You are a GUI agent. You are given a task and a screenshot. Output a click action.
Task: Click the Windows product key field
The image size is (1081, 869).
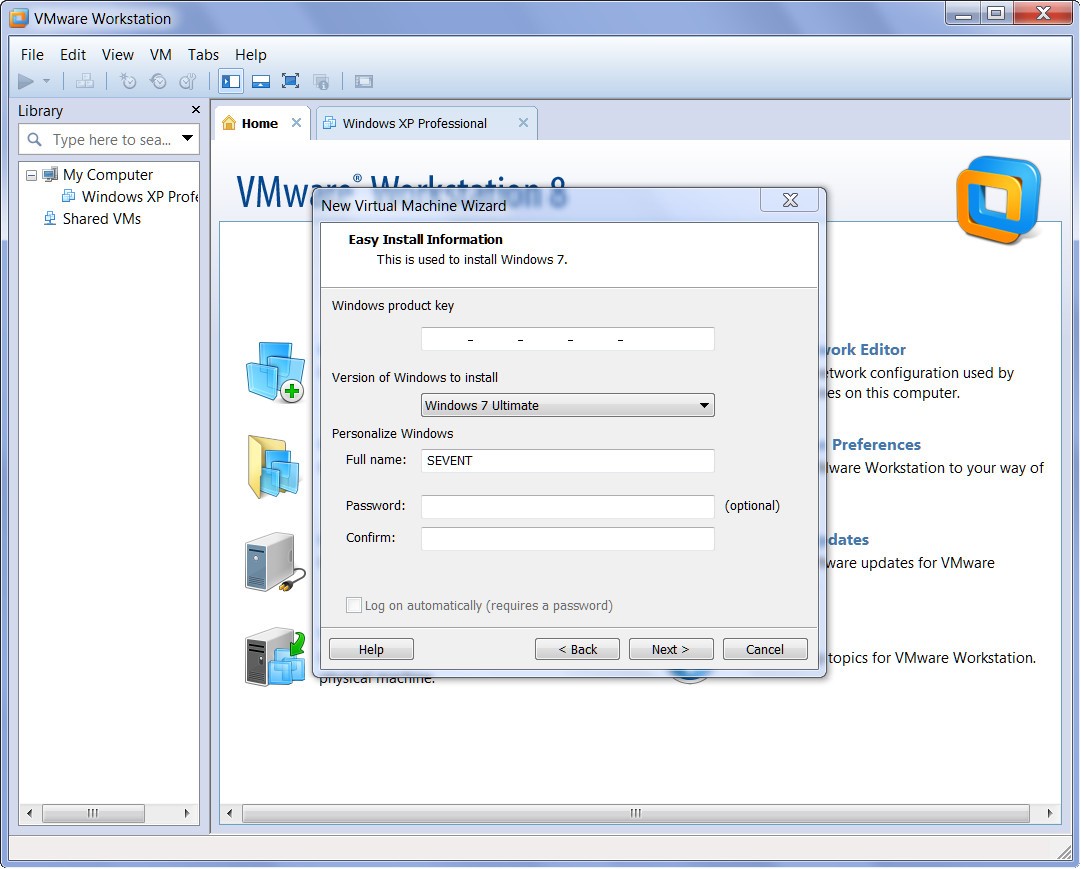[x=567, y=339]
